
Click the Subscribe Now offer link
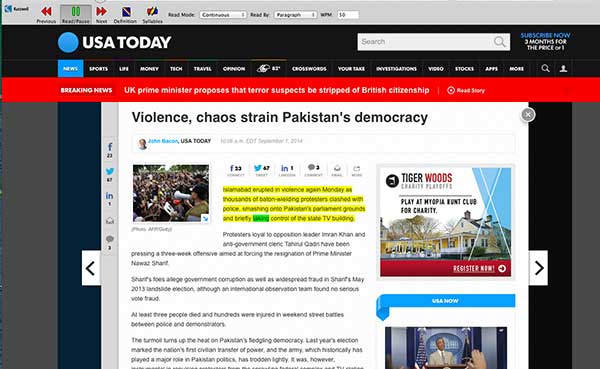(545, 41)
